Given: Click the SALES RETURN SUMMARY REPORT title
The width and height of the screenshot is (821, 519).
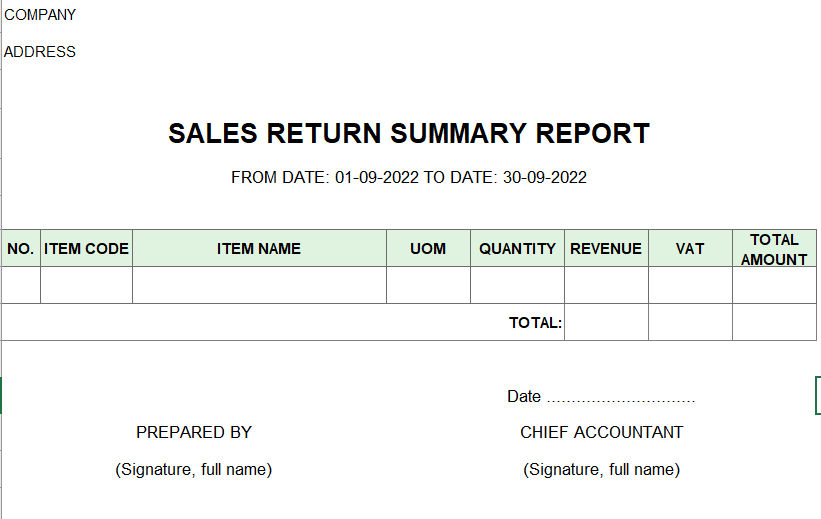Looking at the screenshot, I should pyautogui.click(x=409, y=133).
